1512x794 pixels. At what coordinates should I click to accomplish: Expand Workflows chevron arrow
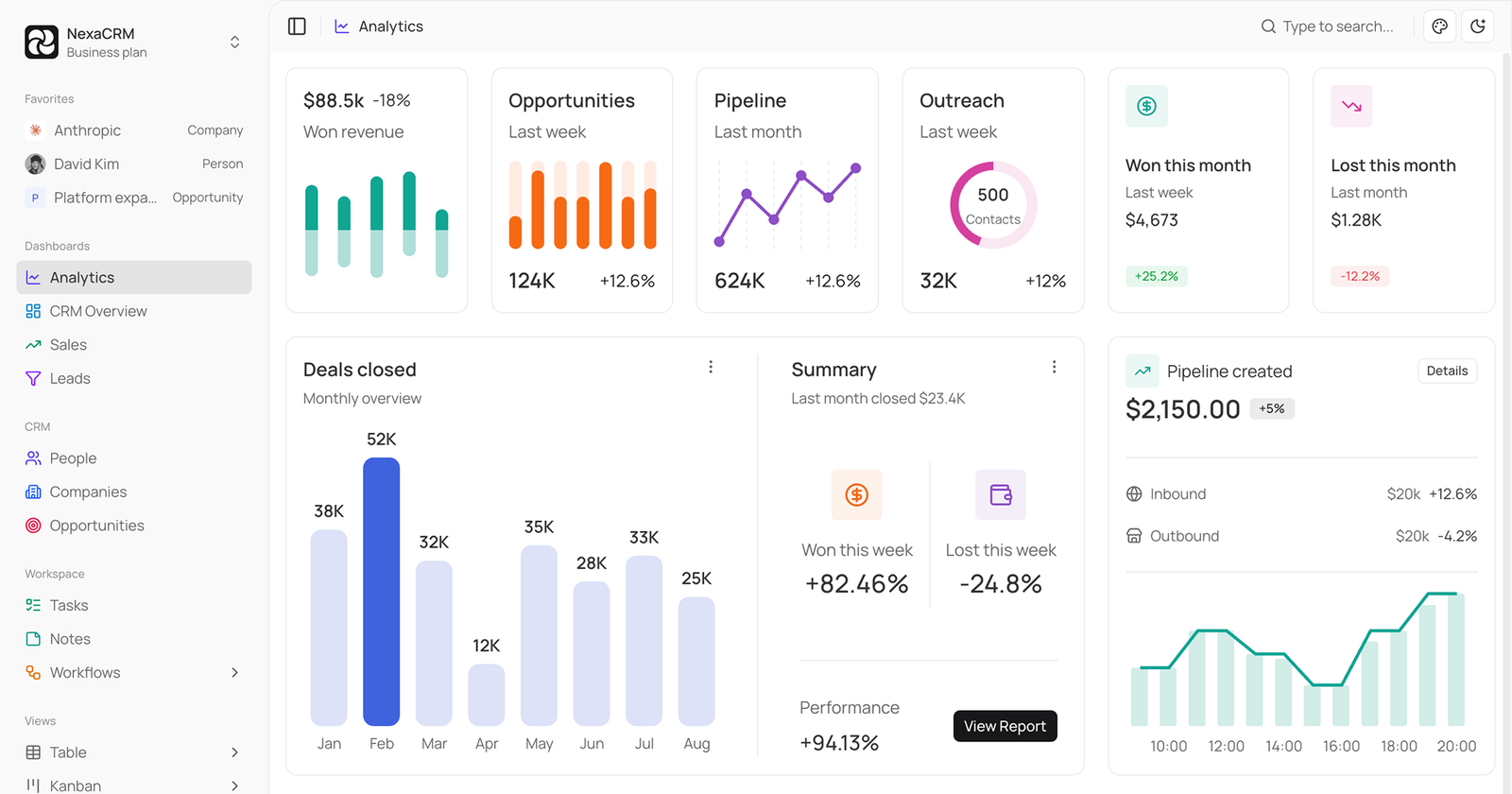pos(234,672)
